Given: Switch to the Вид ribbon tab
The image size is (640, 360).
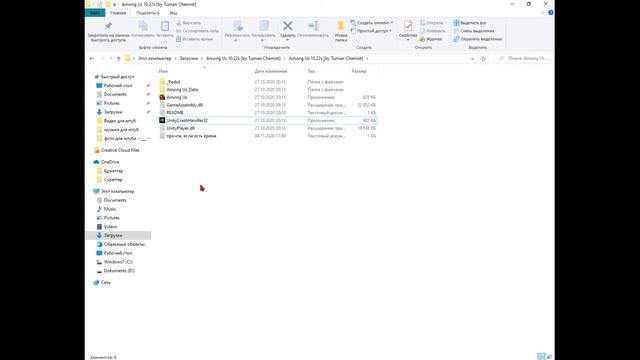Looking at the screenshot, I should pos(173,13).
